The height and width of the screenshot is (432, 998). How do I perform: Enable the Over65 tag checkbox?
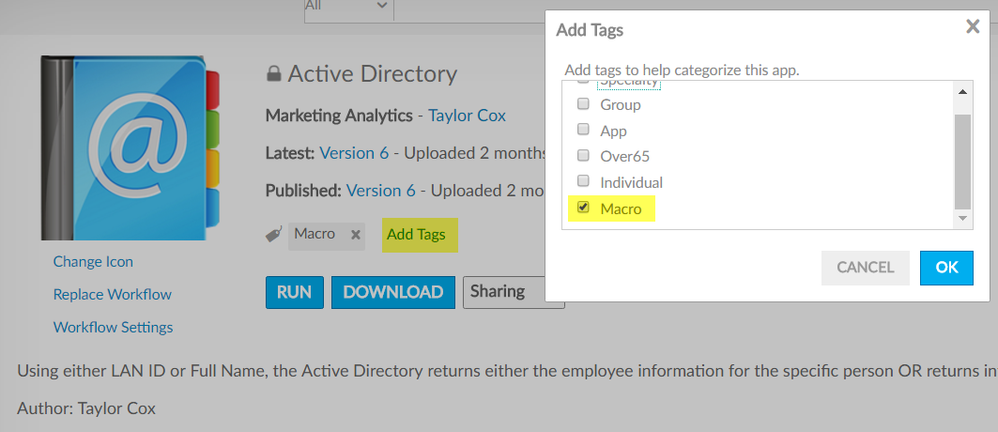(584, 156)
